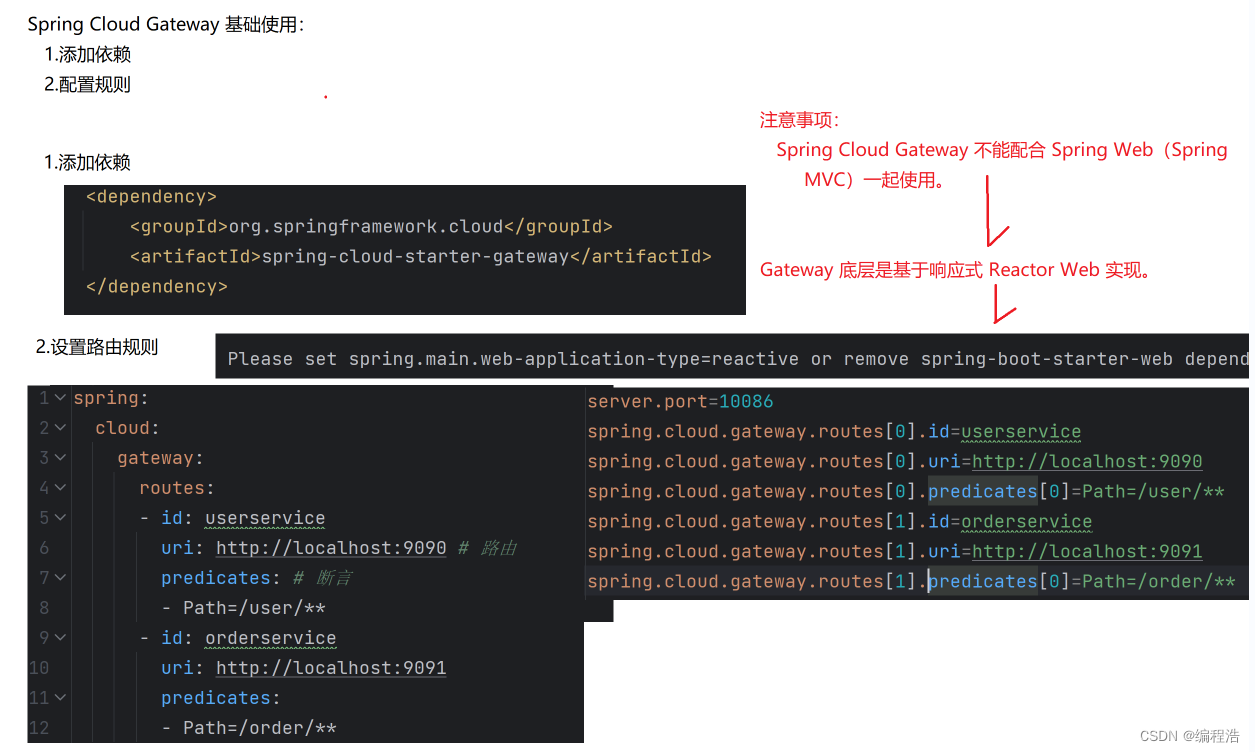The image size is (1255, 752).
Task: Click line number 10 in the YAML gutter
Action: tap(38, 668)
